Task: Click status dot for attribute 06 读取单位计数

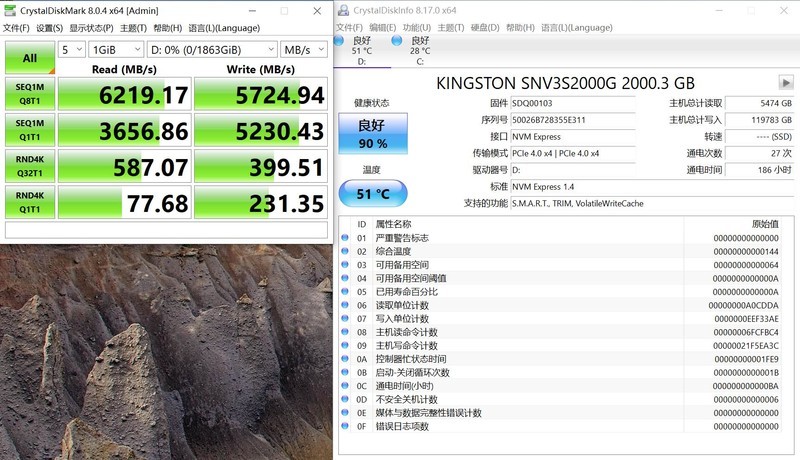Action: pos(345,305)
